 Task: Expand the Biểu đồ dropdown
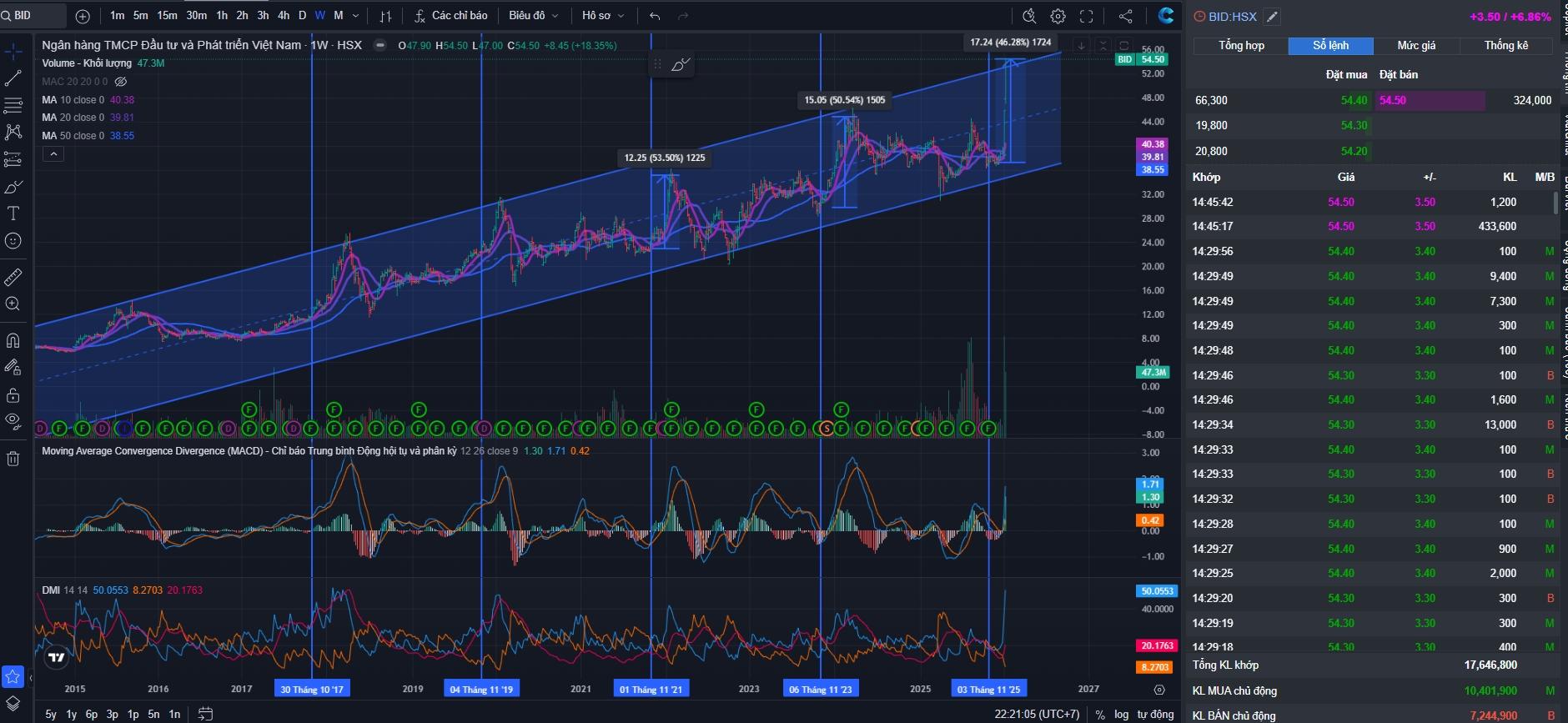pos(534,16)
